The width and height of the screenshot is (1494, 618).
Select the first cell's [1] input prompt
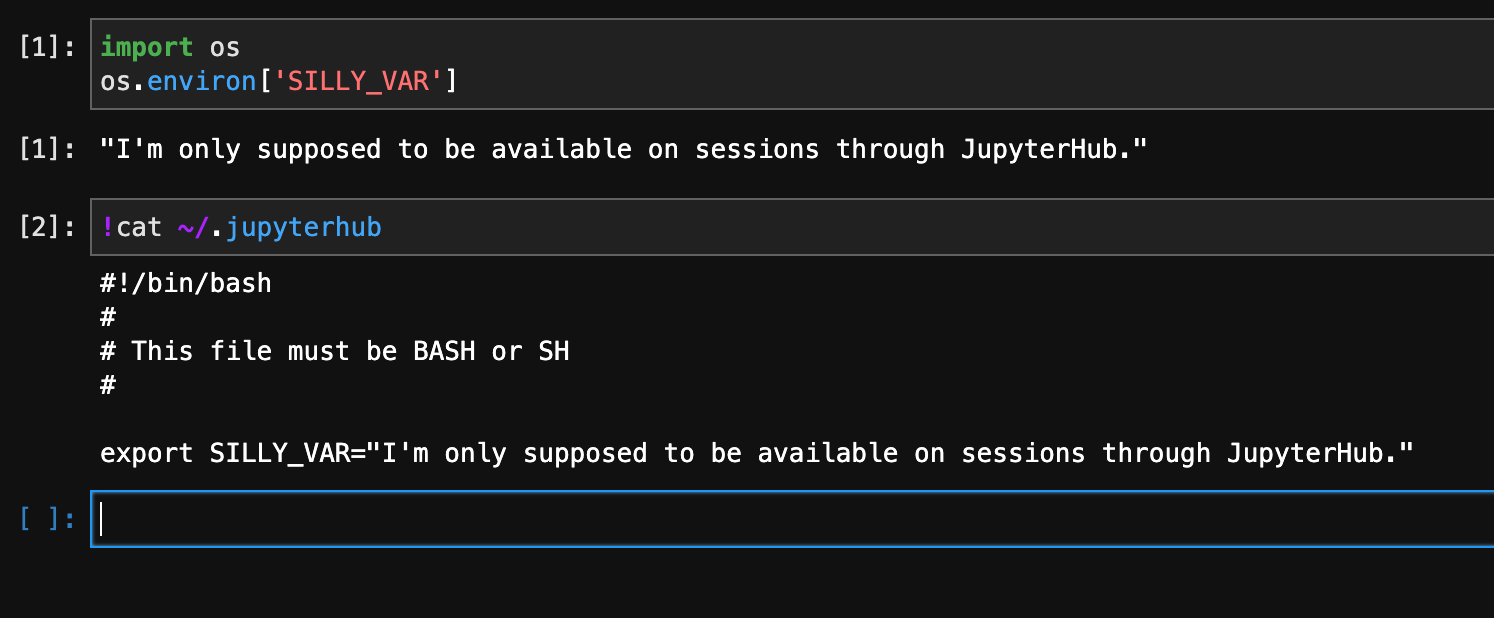point(47,47)
